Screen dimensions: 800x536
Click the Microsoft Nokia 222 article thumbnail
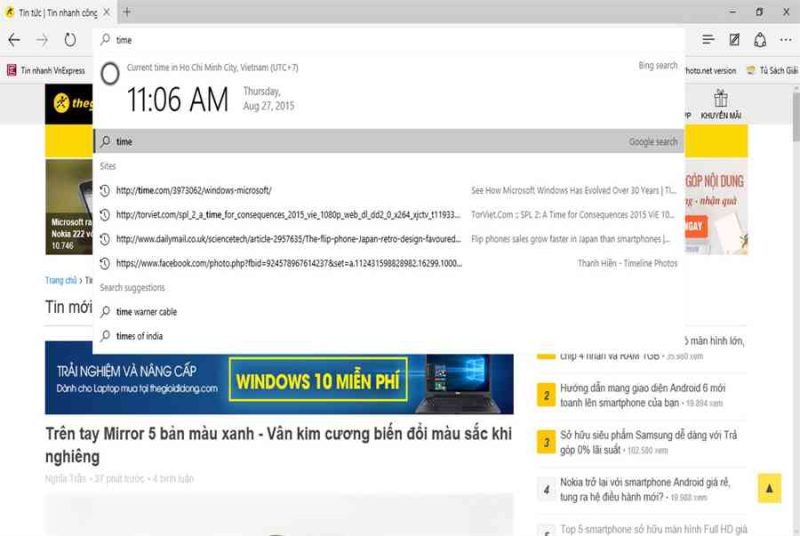69,207
